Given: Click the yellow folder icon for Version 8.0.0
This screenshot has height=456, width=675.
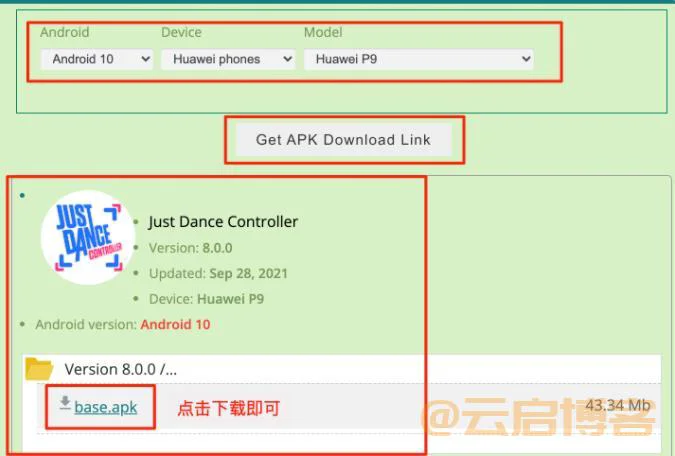Looking at the screenshot, I should (39, 369).
